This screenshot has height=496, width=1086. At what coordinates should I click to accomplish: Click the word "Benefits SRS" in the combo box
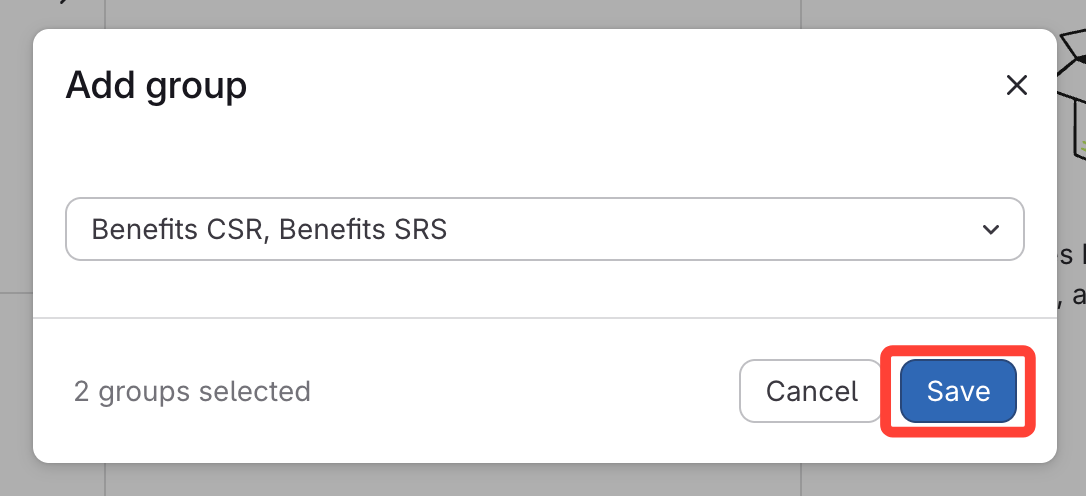click(363, 230)
